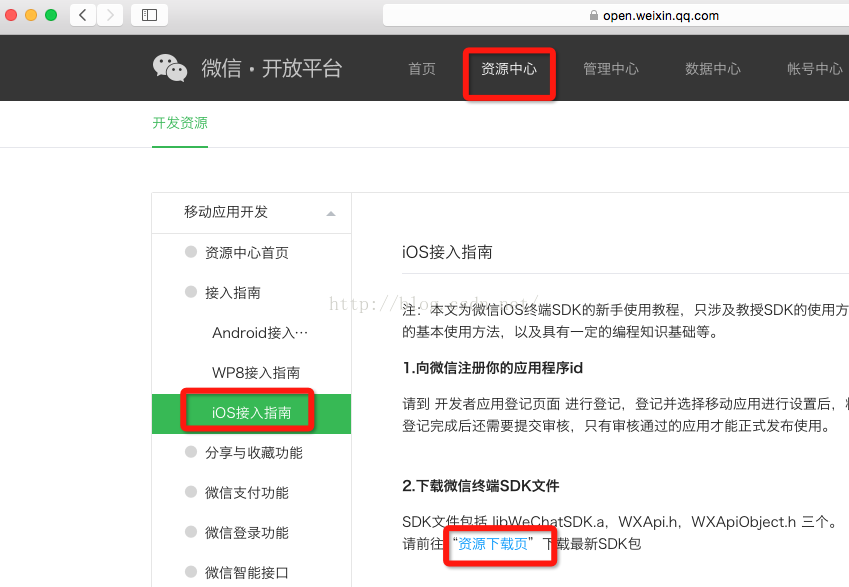The width and height of the screenshot is (849, 587).
Task: Expand 接入指南 in the sidebar
Action: click(x=233, y=293)
